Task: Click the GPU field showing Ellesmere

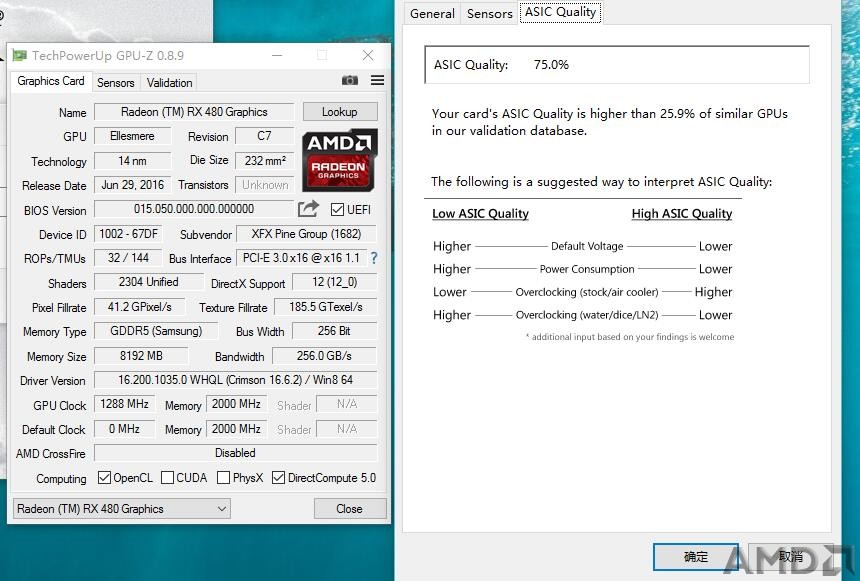Action: (132, 136)
